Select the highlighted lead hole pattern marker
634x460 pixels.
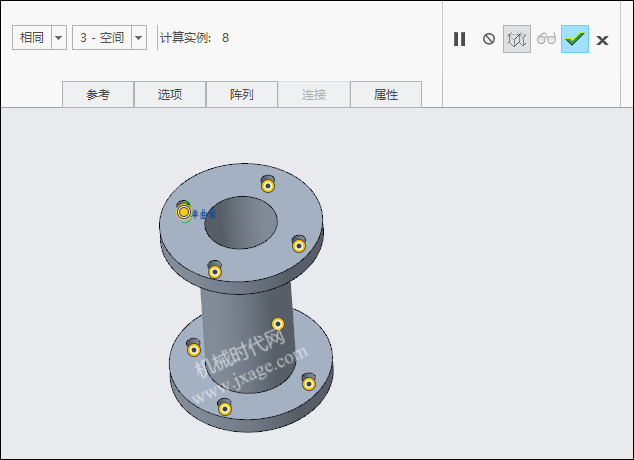184,212
